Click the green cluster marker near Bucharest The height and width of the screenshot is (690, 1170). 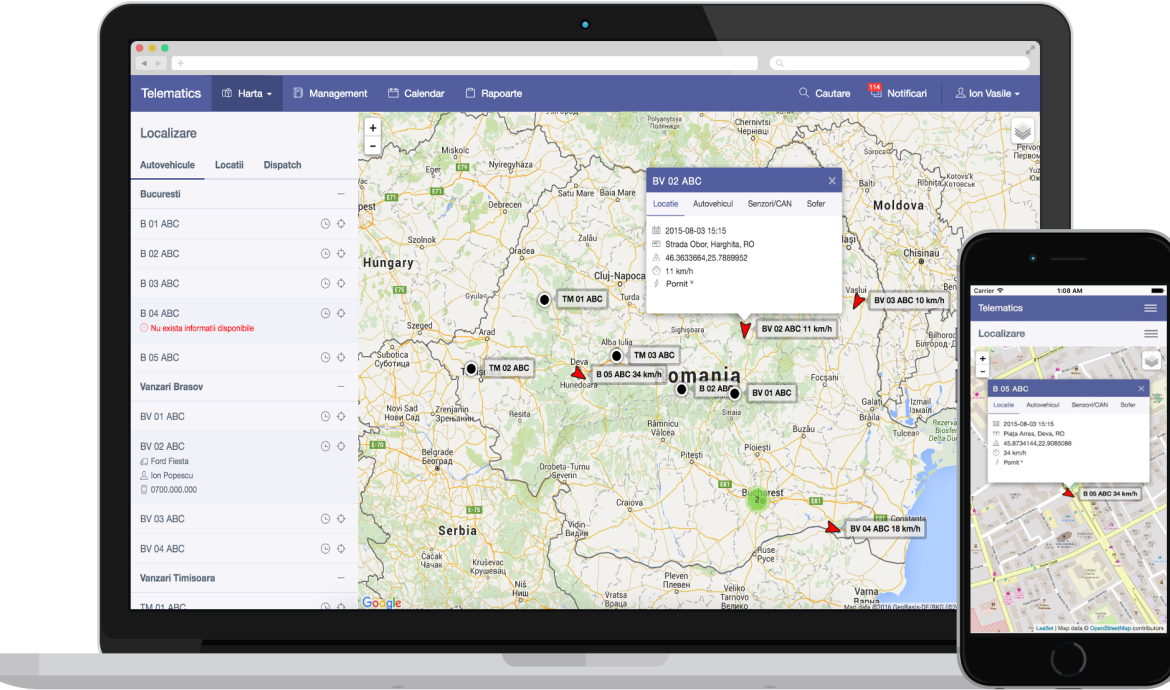tap(757, 499)
